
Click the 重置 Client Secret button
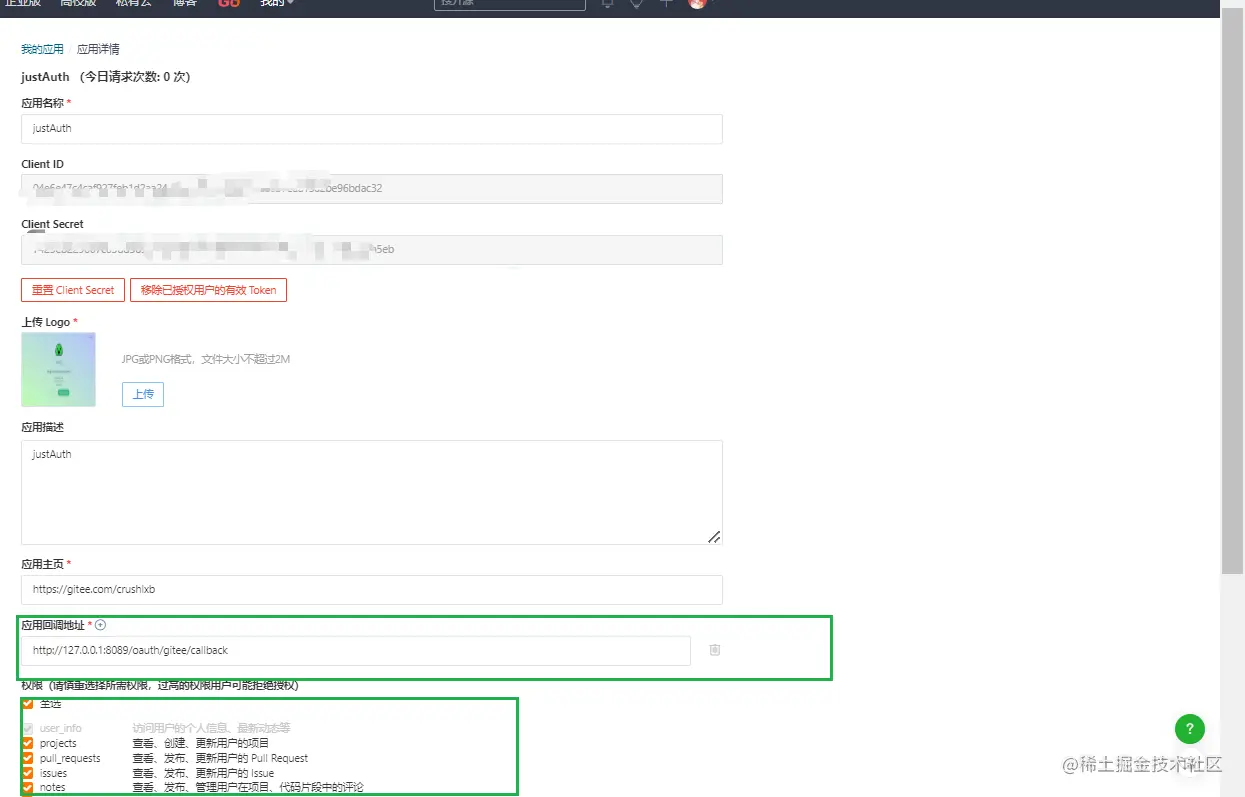(73, 290)
